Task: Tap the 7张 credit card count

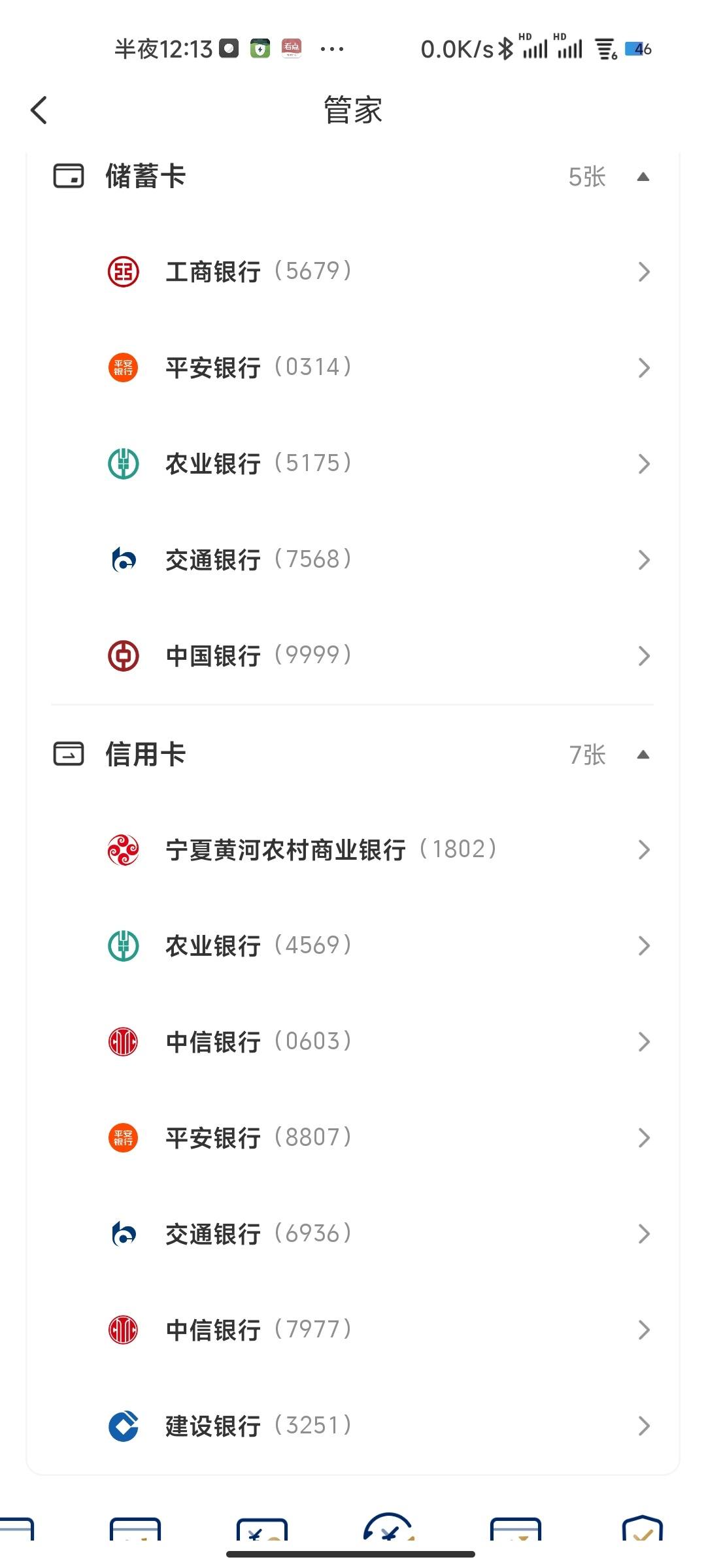Action: coord(587,755)
